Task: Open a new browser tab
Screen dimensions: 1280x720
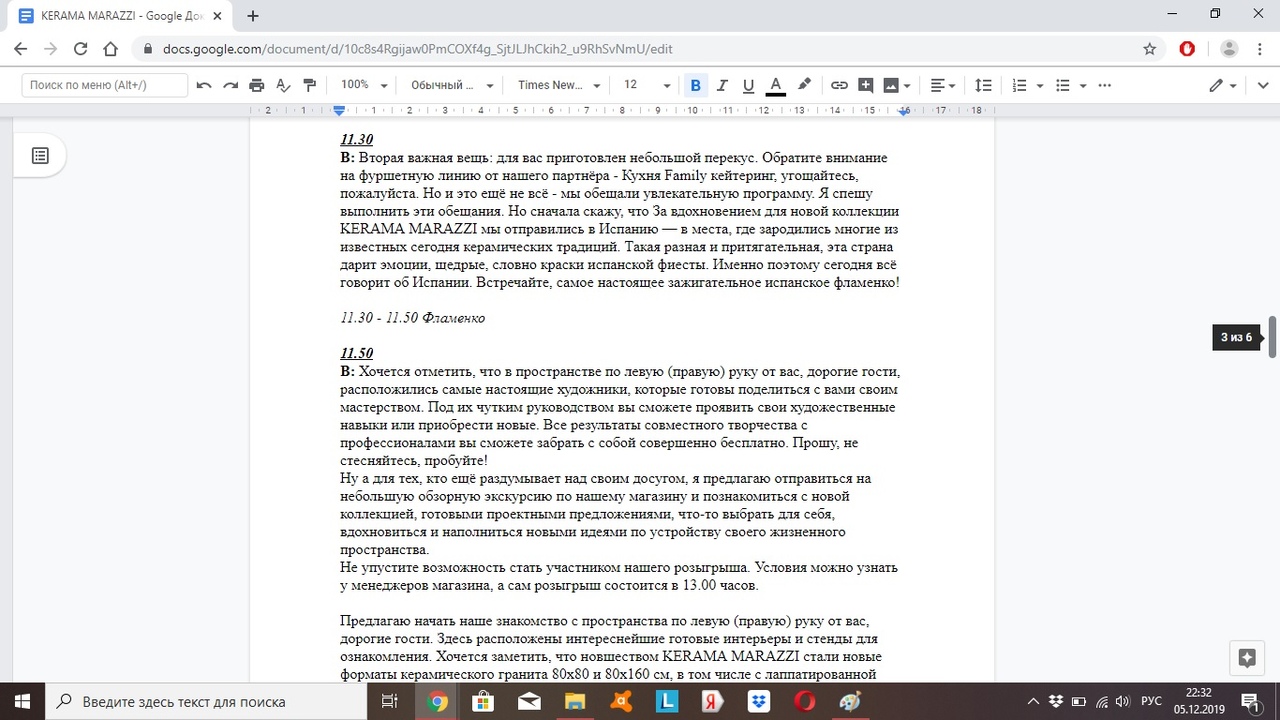Action: tap(253, 16)
